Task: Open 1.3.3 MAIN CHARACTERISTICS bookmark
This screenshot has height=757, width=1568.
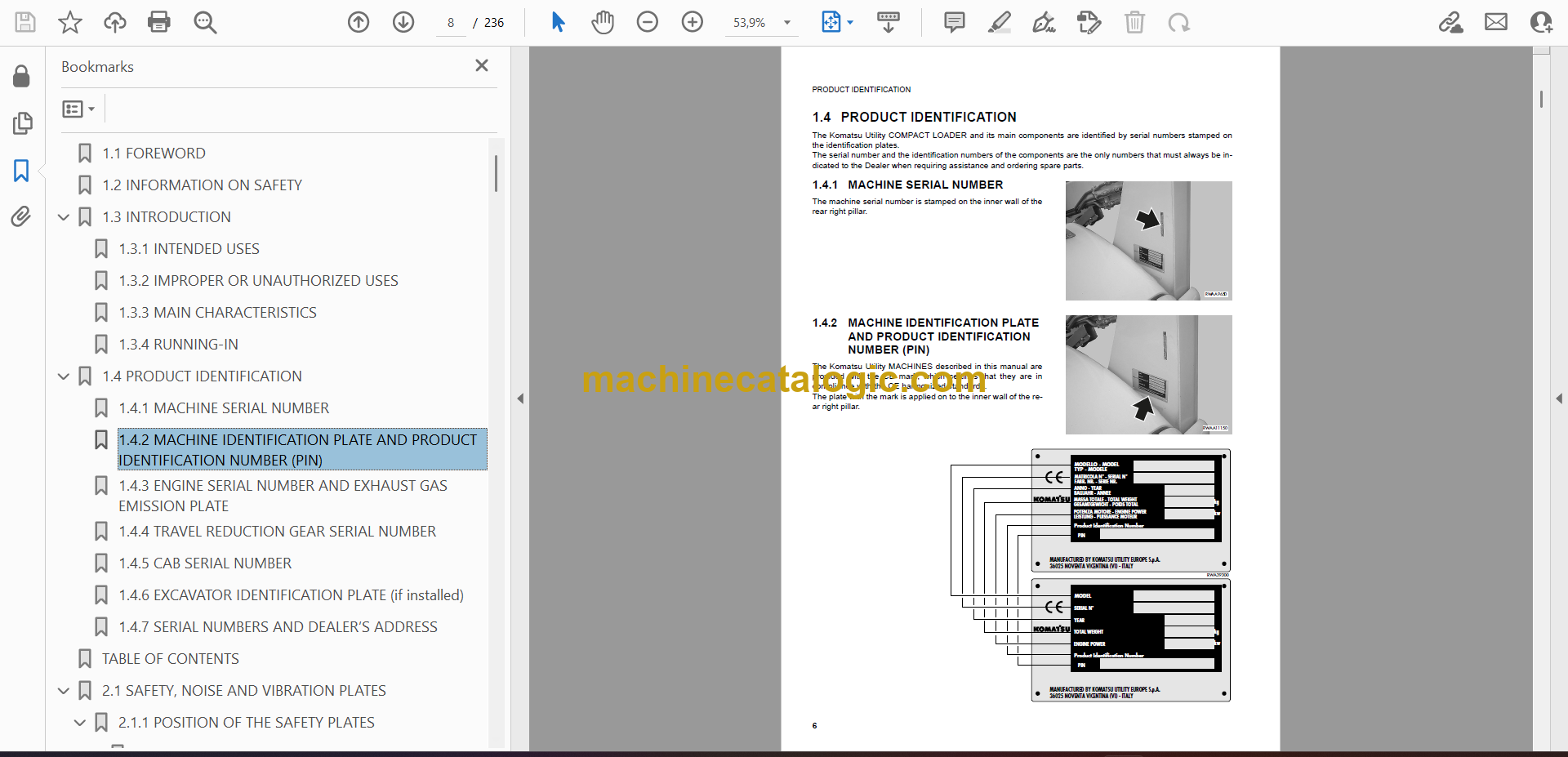Action: [217, 313]
